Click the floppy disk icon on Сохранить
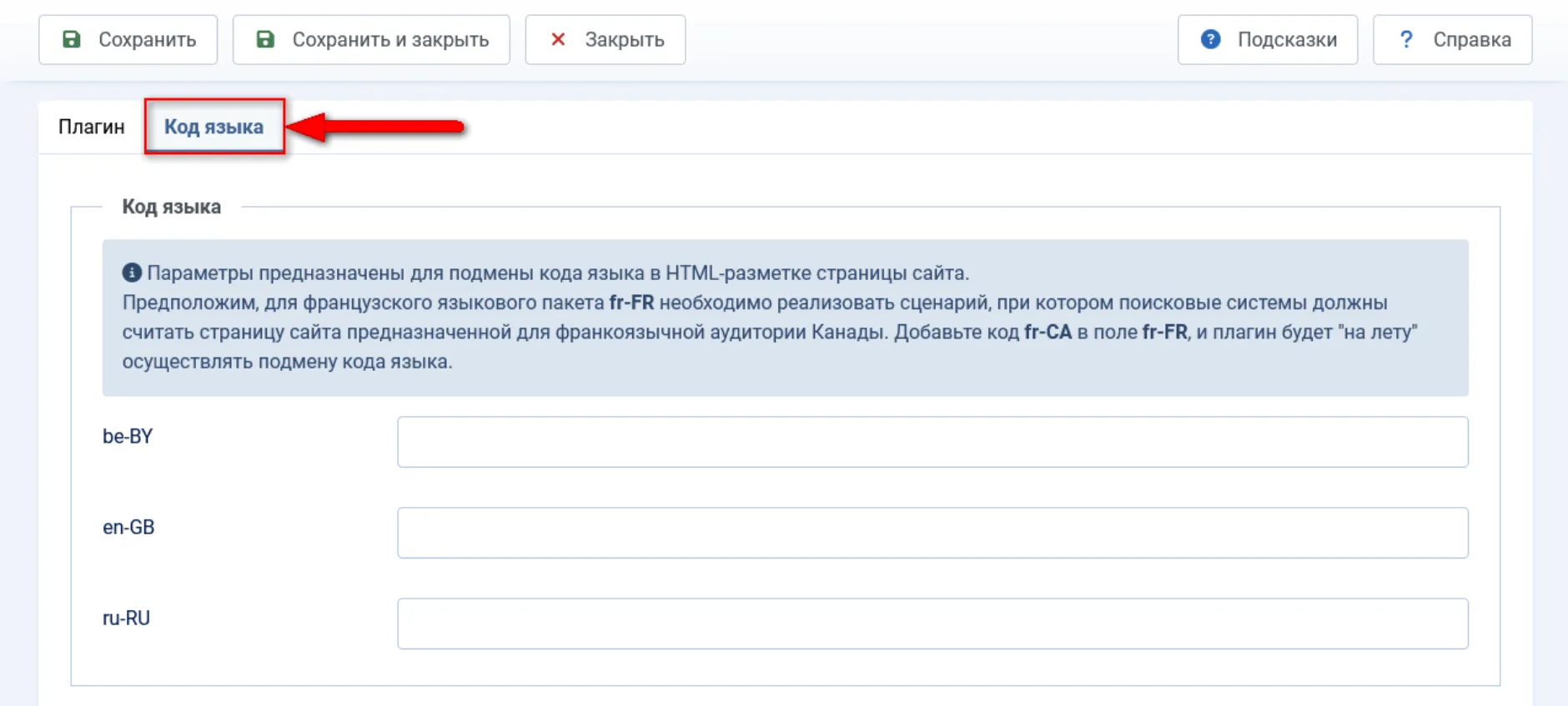Screen dimensions: 1568x706 tap(72, 39)
